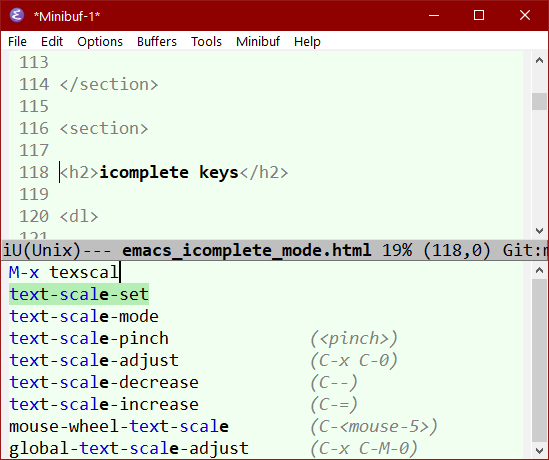Select the text-scale-pinch completion candidate

coord(89,339)
